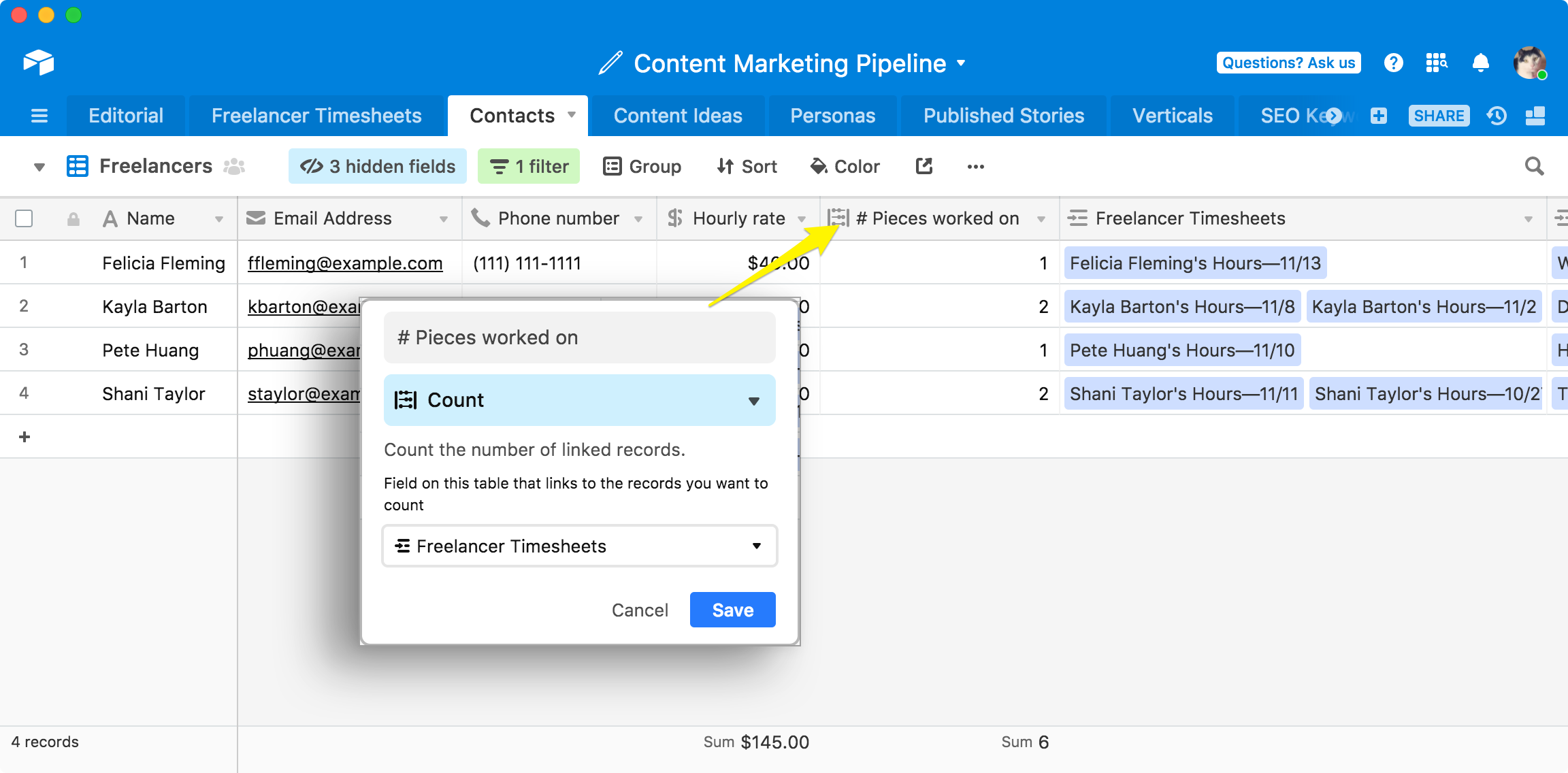Open the Phone number column dropdown
The height and width of the screenshot is (773, 1568).
pos(638,219)
